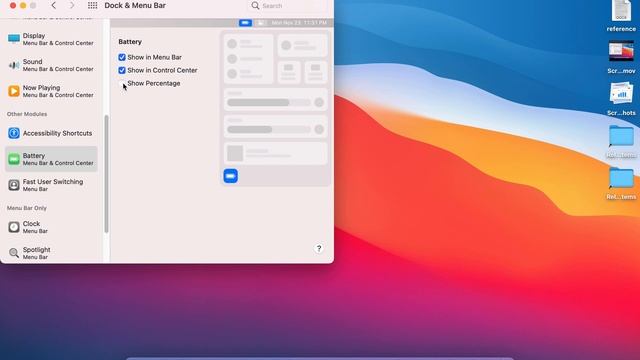Click the blue battery tile in Control Center preview

pos(231,176)
